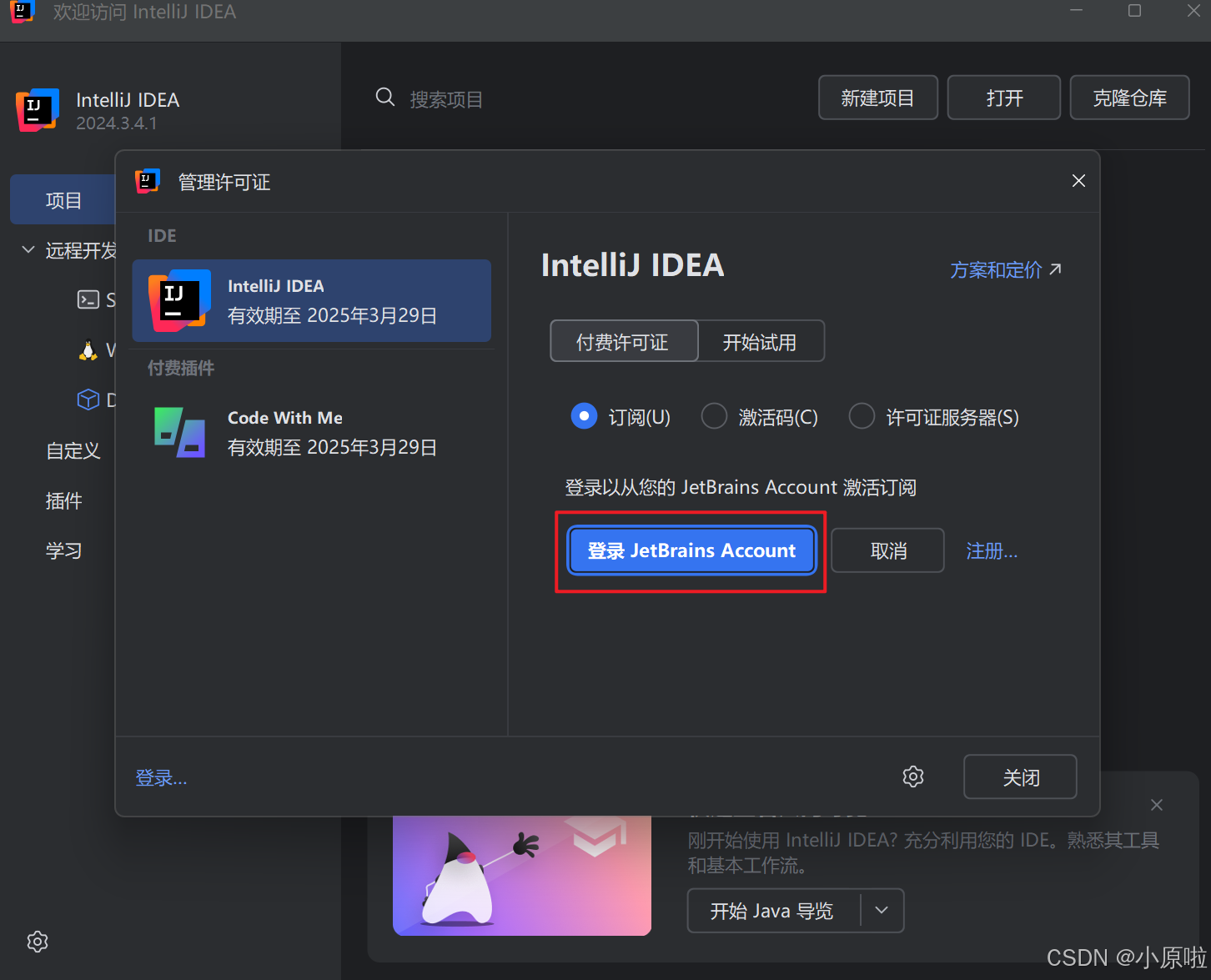Click the 开始 Java 导览 button
The image size is (1211, 980).
pyautogui.click(x=773, y=911)
